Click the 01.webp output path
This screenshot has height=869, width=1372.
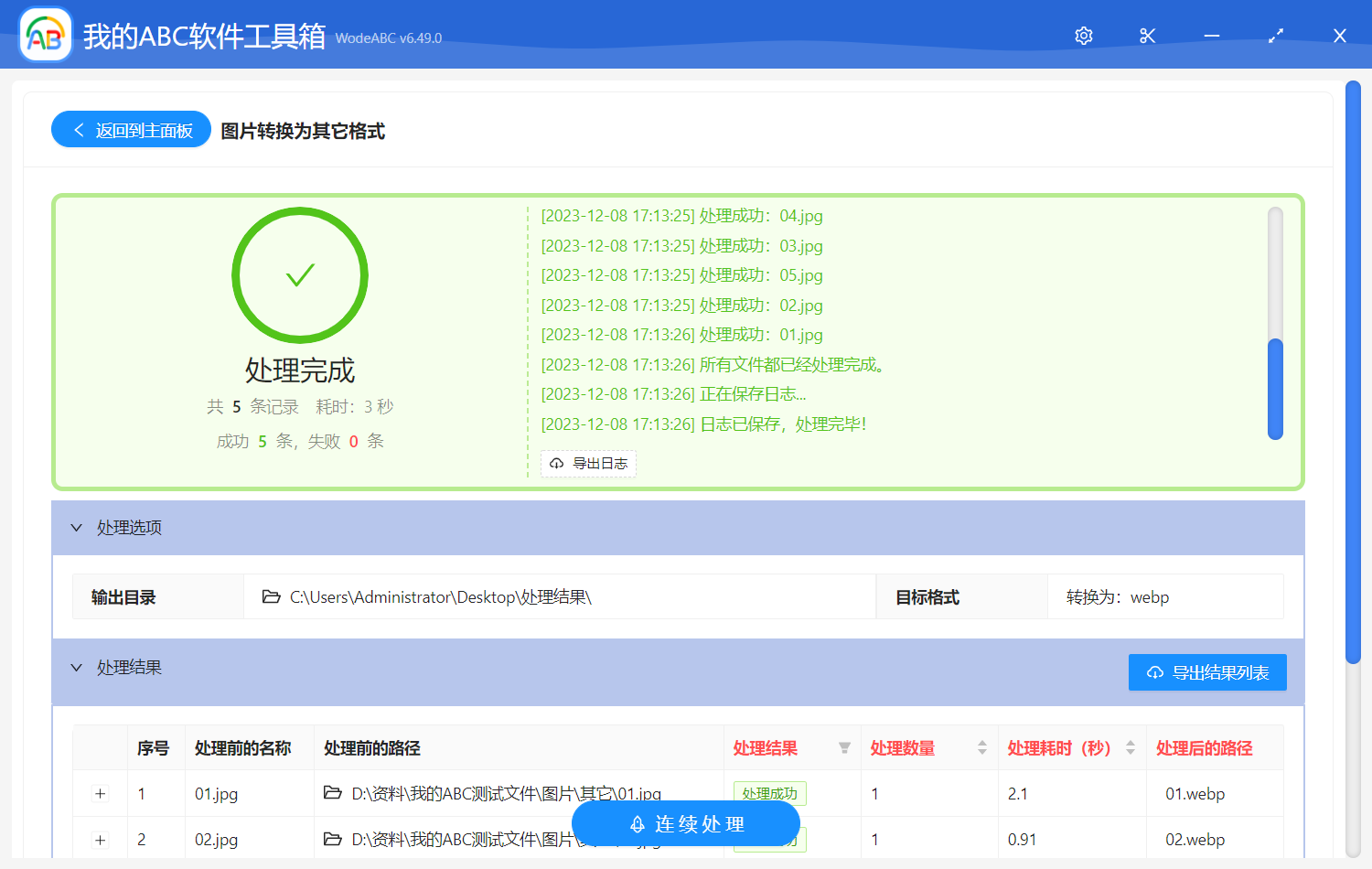1195,794
